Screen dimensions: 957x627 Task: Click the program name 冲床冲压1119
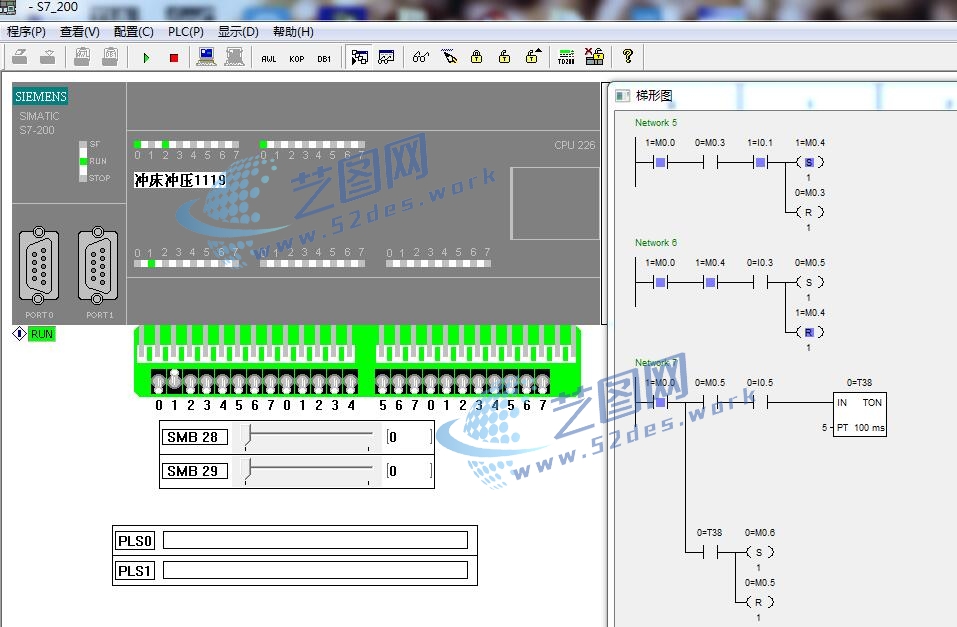[179, 180]
